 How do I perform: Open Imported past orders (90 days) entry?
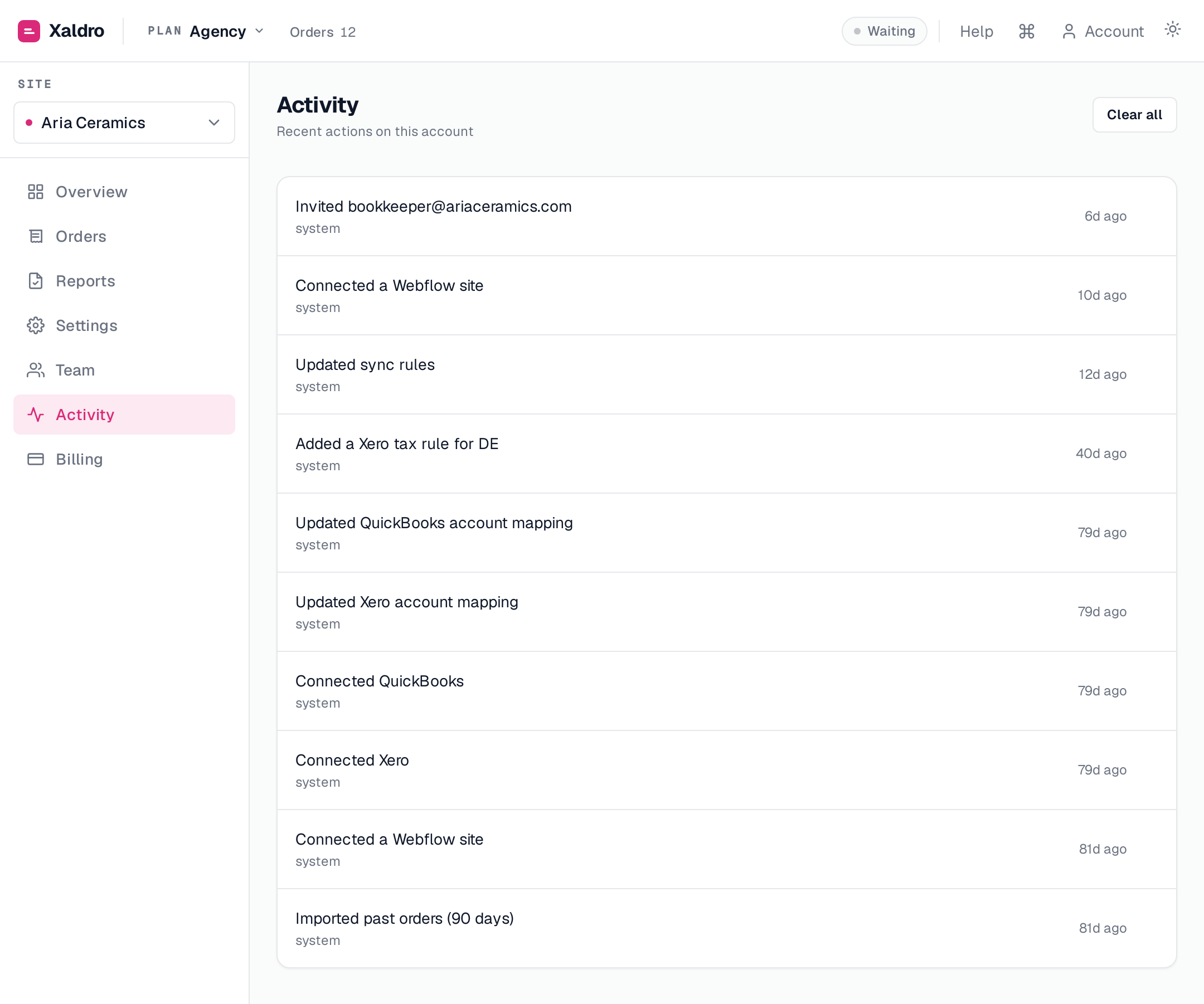click(726, 928)
